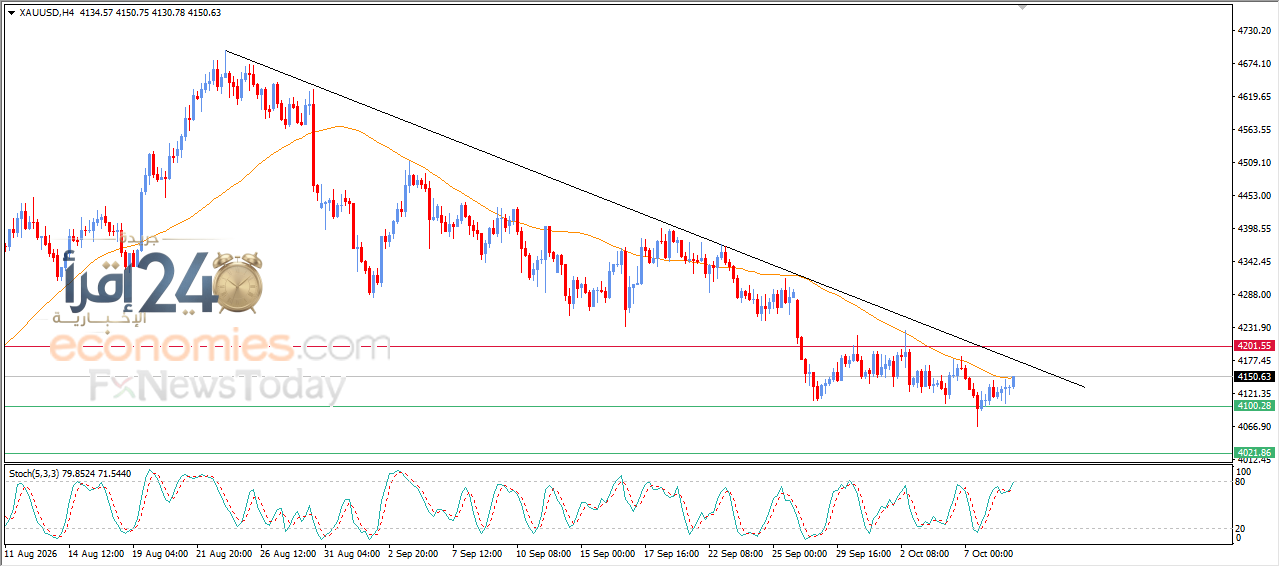
Task: Click 4509.10 on the price axis
Action: coord(1254,163)
